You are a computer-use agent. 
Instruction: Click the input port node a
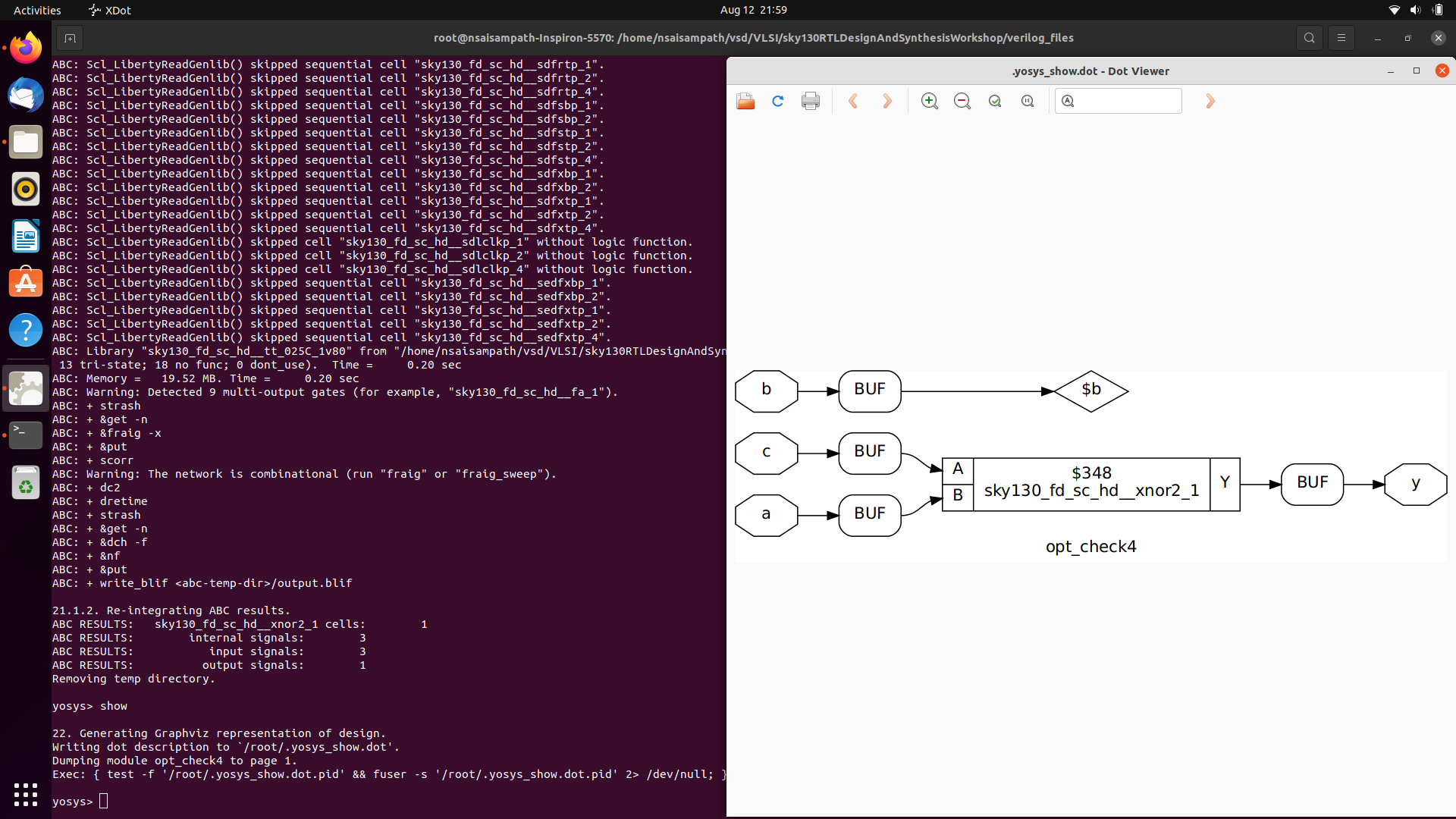767,516
